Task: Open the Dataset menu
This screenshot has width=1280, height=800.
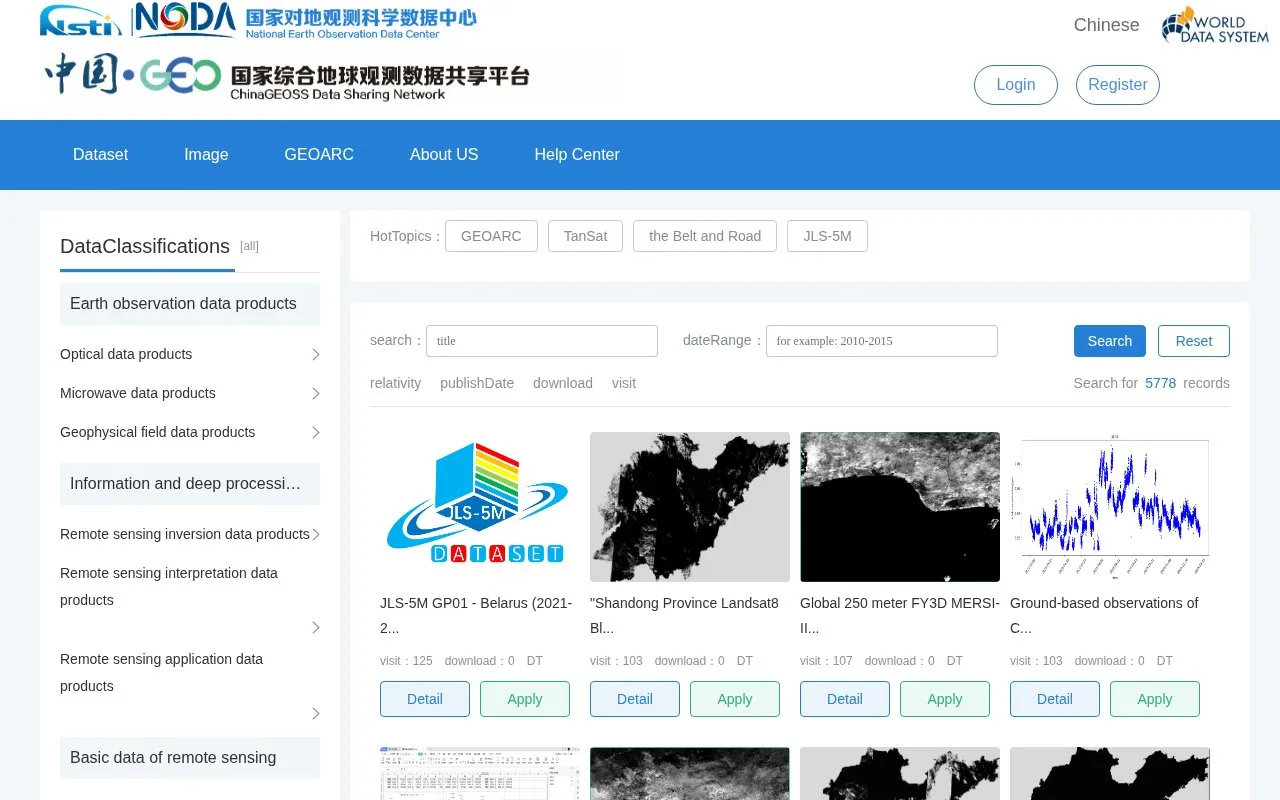Action: pyautogui.click(x=101, y=155)
